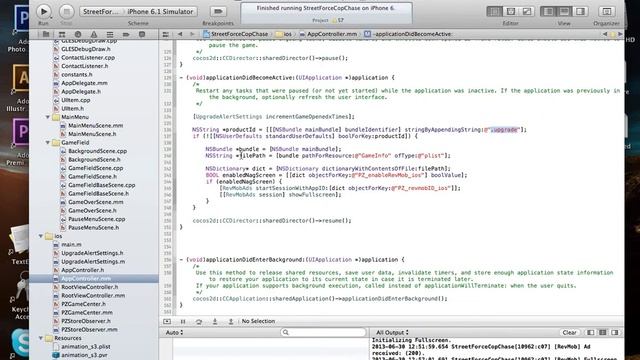
Task: Show both variables and console panes
Action: (602, 333)
